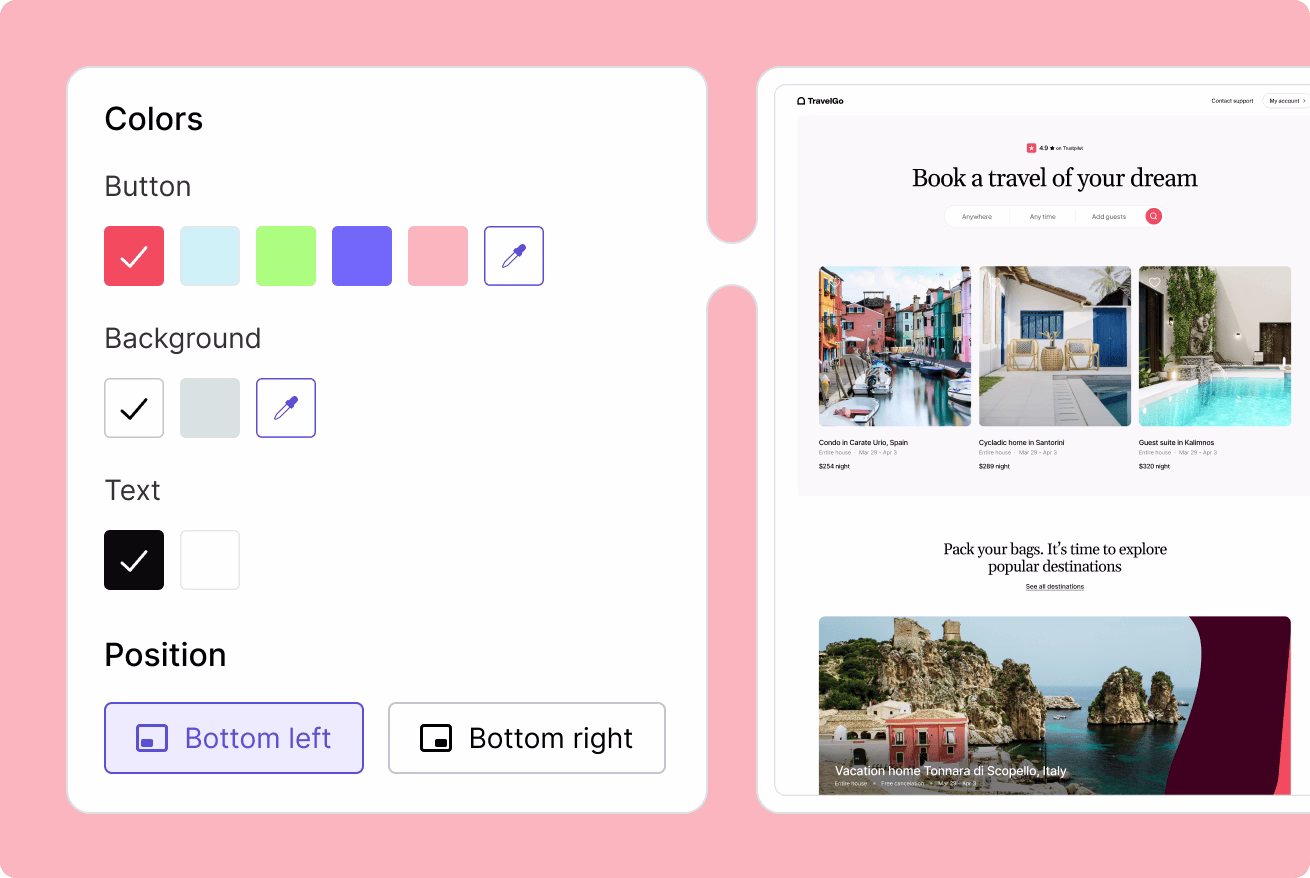Open the eyedropper for custom background color
The image size is (1310, 878).
click(286, 408)
